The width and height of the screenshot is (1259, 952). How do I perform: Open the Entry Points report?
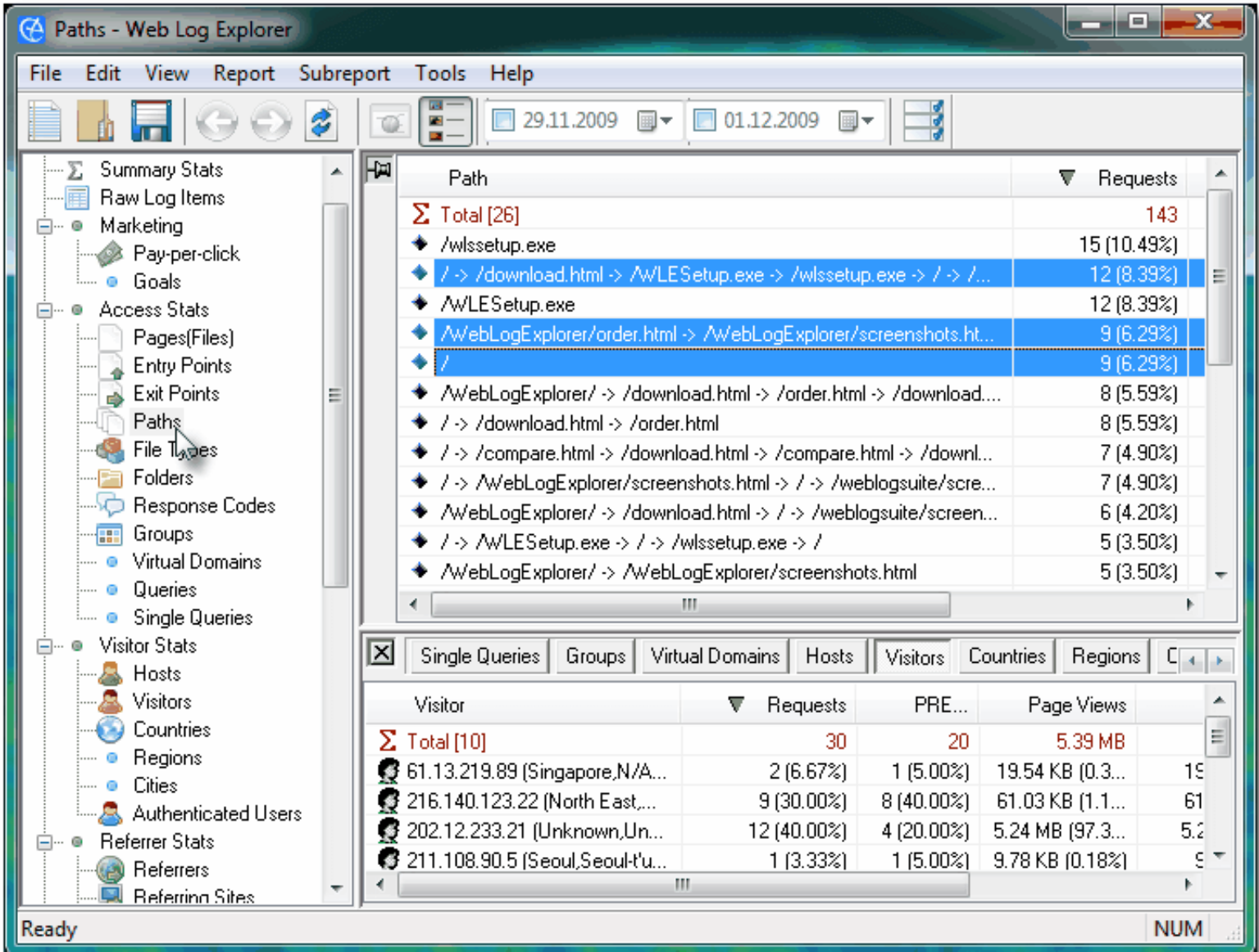click(182, 365)
